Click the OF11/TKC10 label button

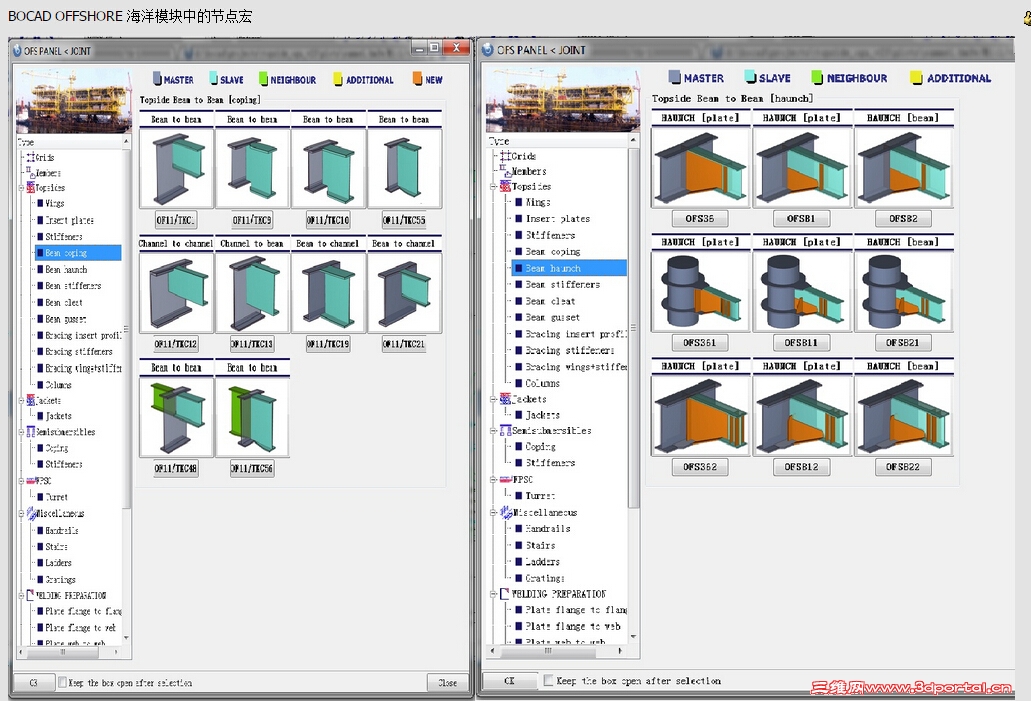pos(328,220)
